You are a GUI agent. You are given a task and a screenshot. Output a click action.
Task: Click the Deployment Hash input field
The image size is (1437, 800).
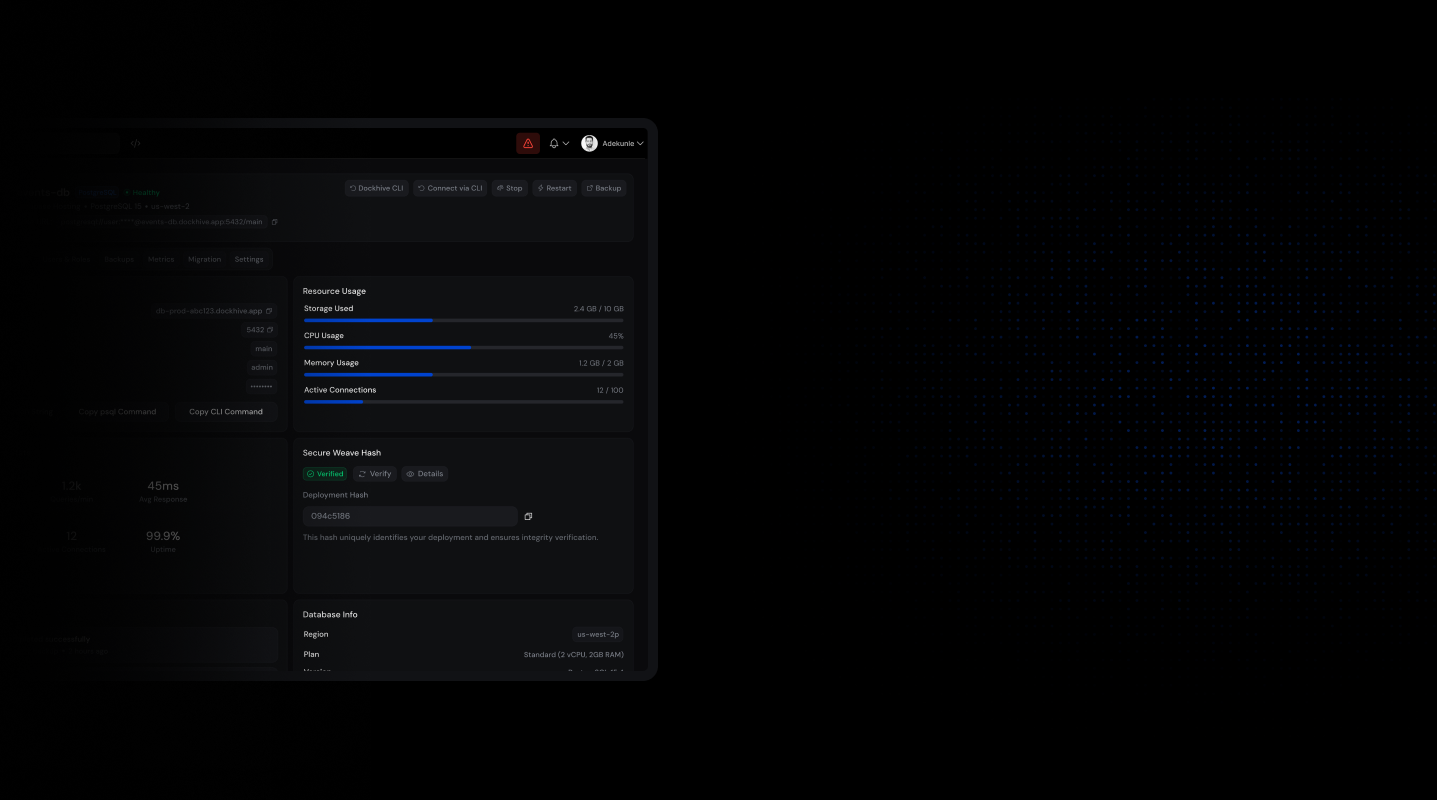coord(409,516)
